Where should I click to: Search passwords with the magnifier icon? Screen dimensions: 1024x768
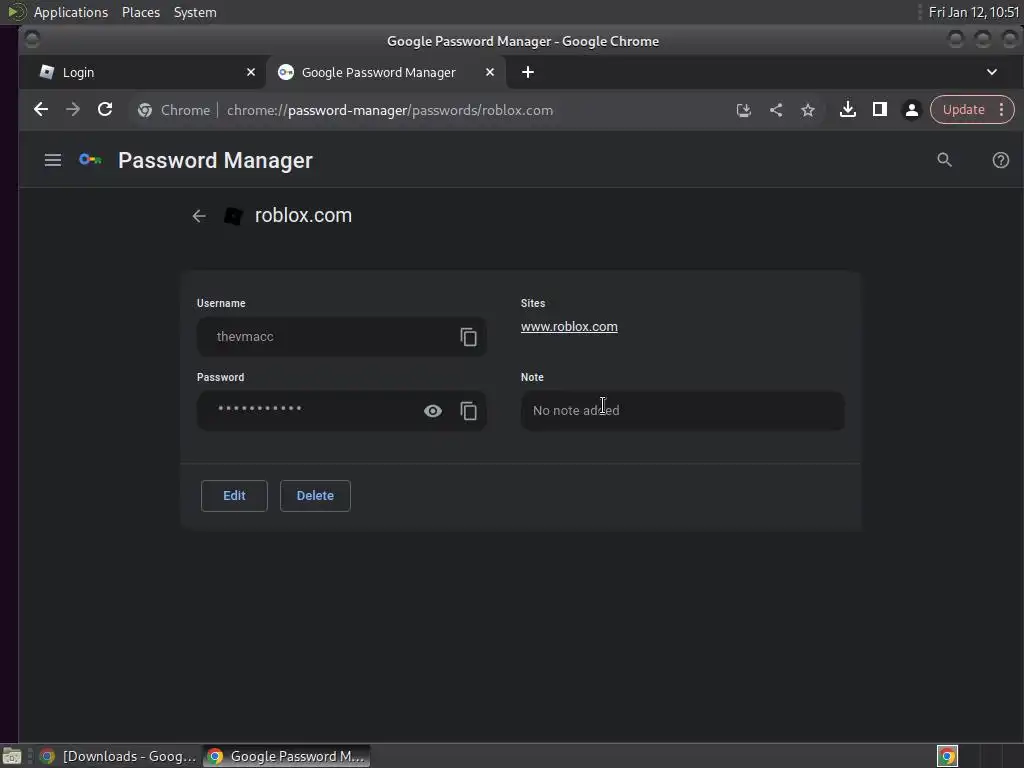click(944, 160)
